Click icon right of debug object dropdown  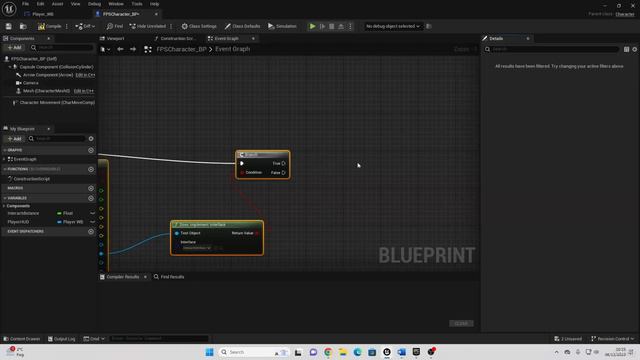(x=428, y=26)
